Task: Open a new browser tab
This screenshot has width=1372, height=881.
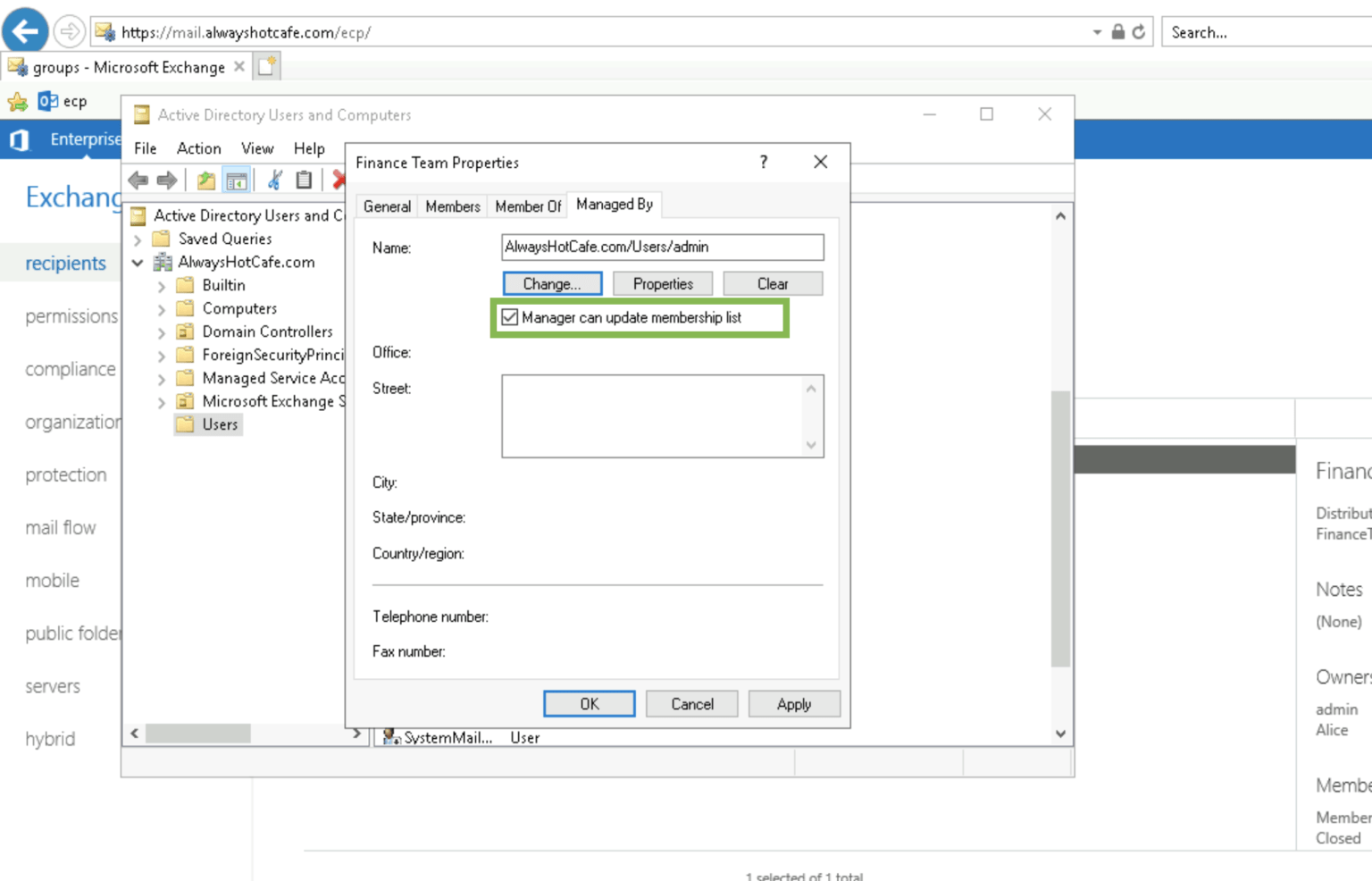Action: [x=267, y=66]
